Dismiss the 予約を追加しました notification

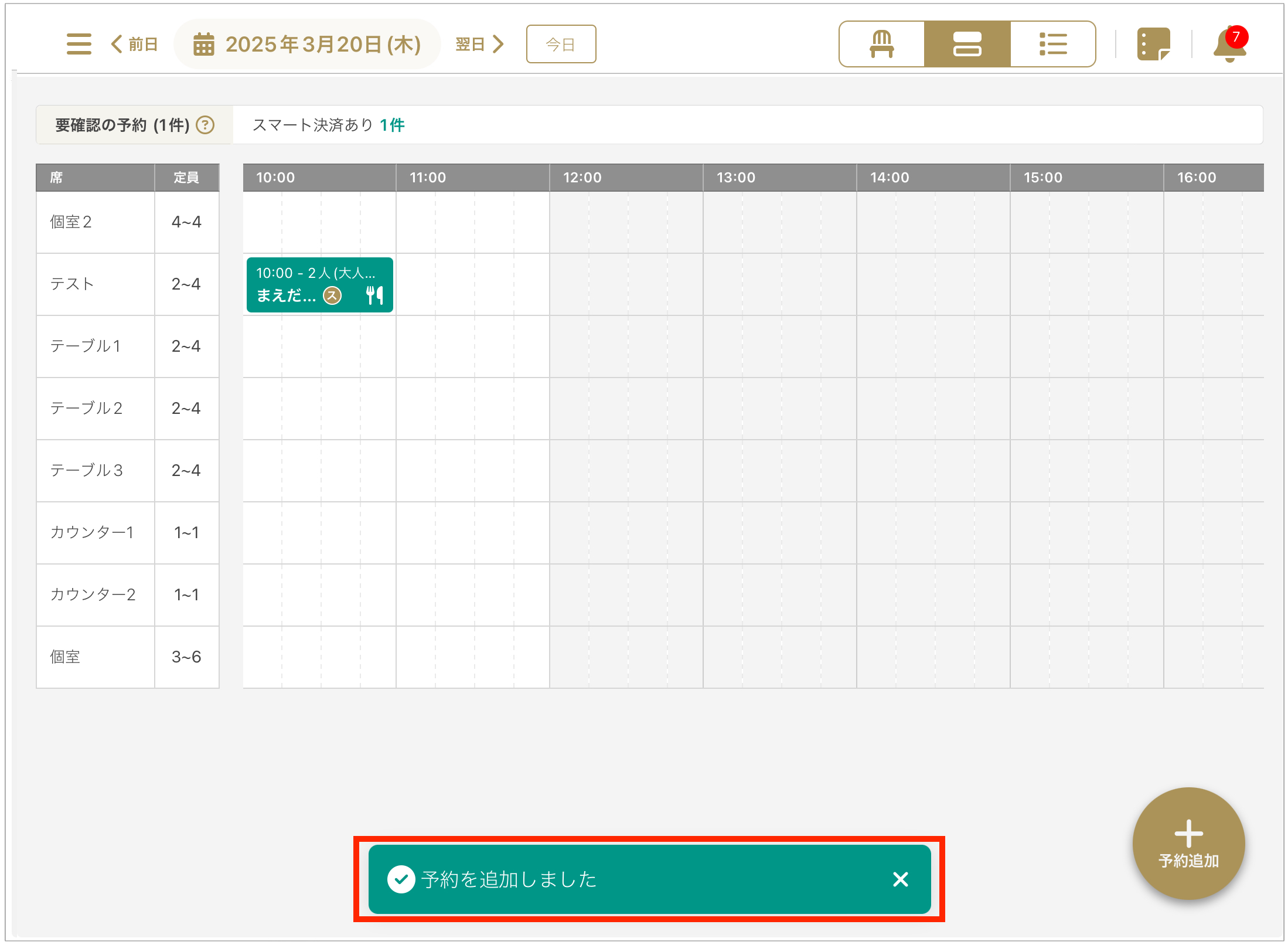tap(900, 879)
